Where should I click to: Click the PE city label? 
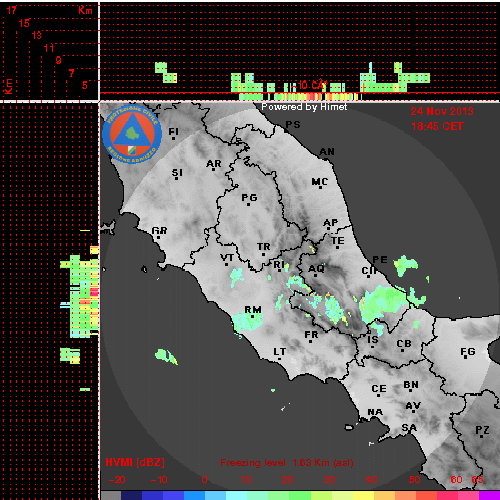380,259
